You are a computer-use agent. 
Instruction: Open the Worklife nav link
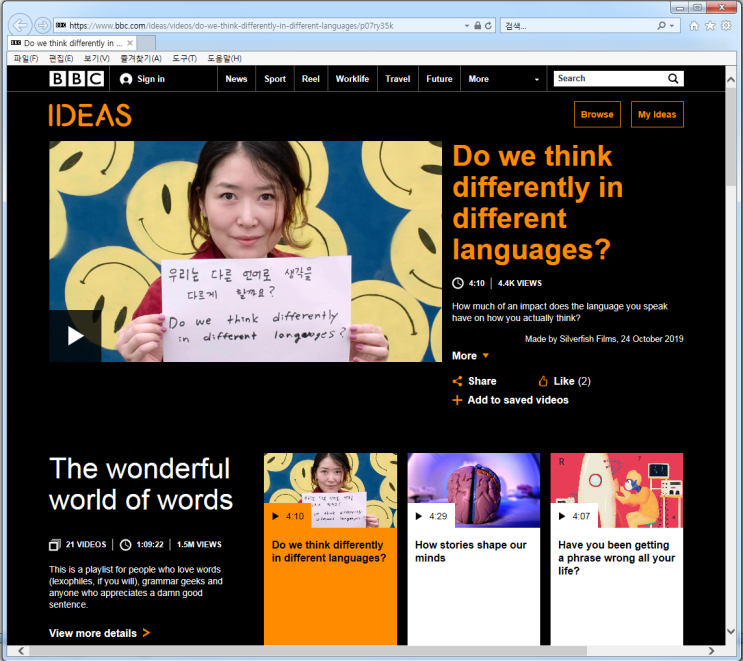(352, 79)
